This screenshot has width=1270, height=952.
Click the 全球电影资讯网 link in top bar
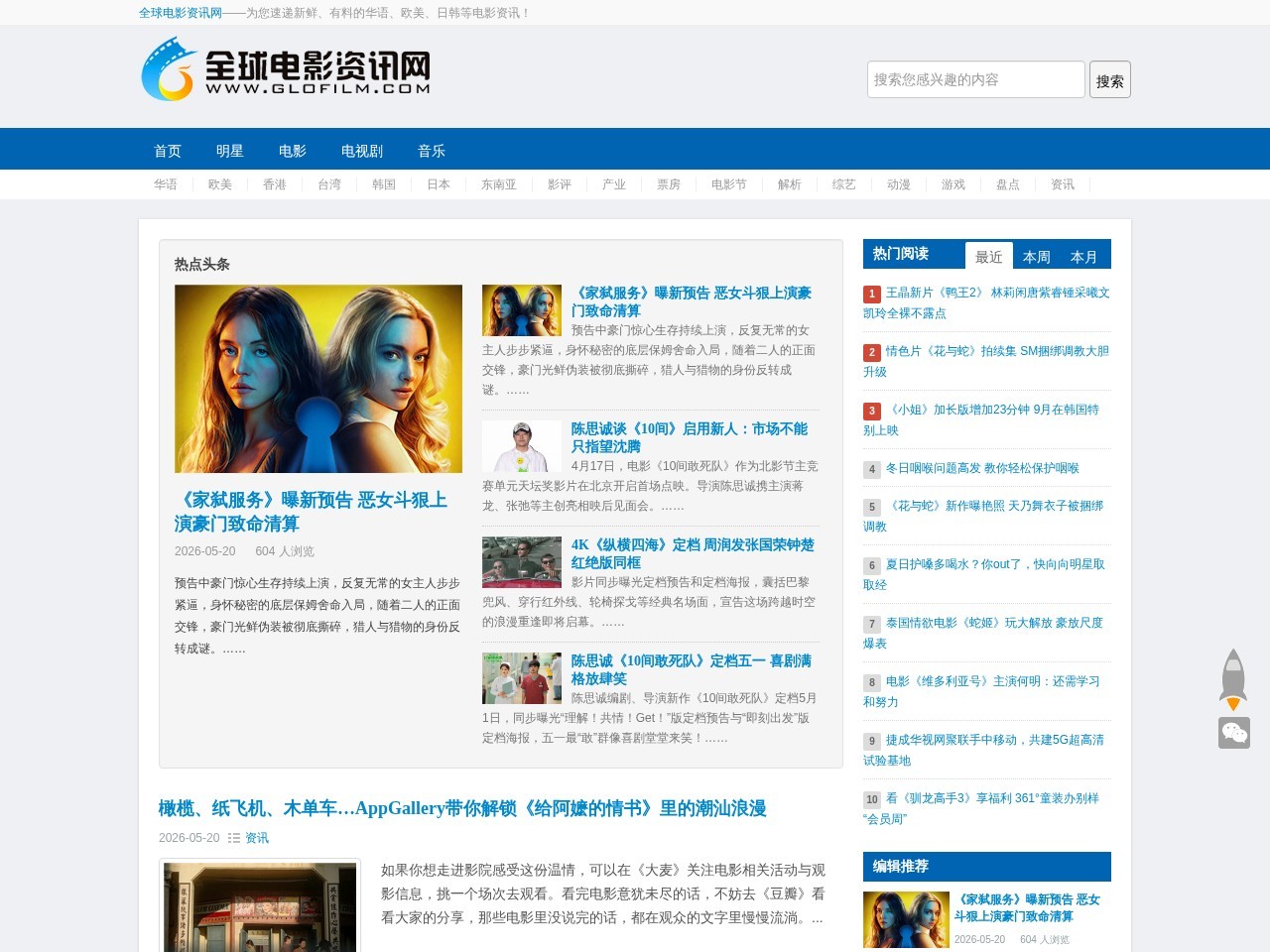pos(181,13)
